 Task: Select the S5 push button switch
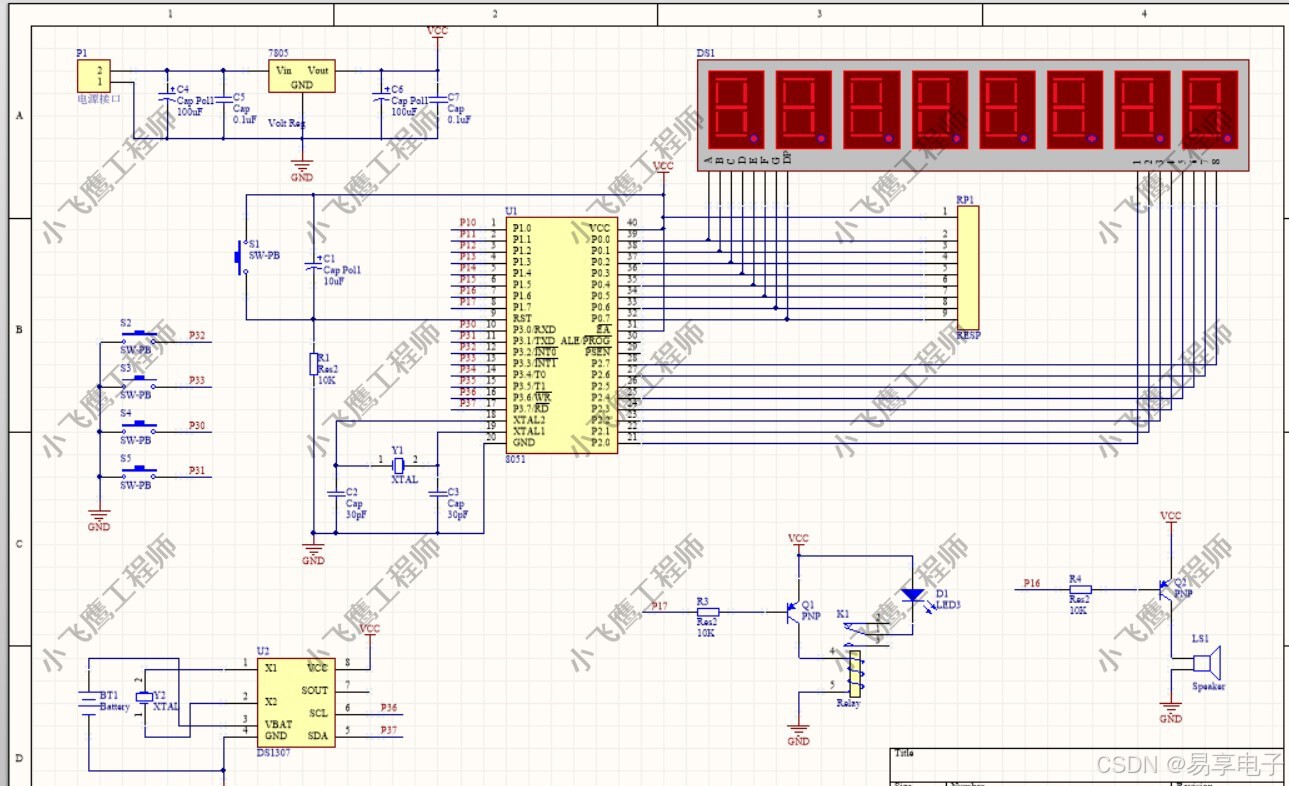click(138, 470)
